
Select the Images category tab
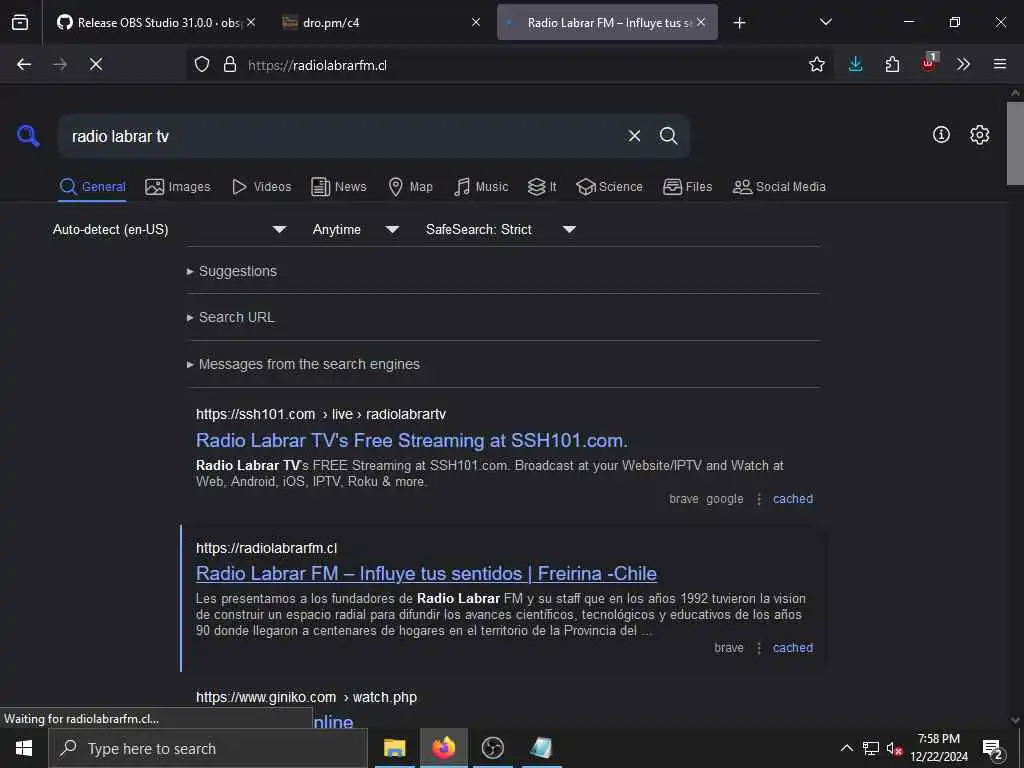pos(178,187)
